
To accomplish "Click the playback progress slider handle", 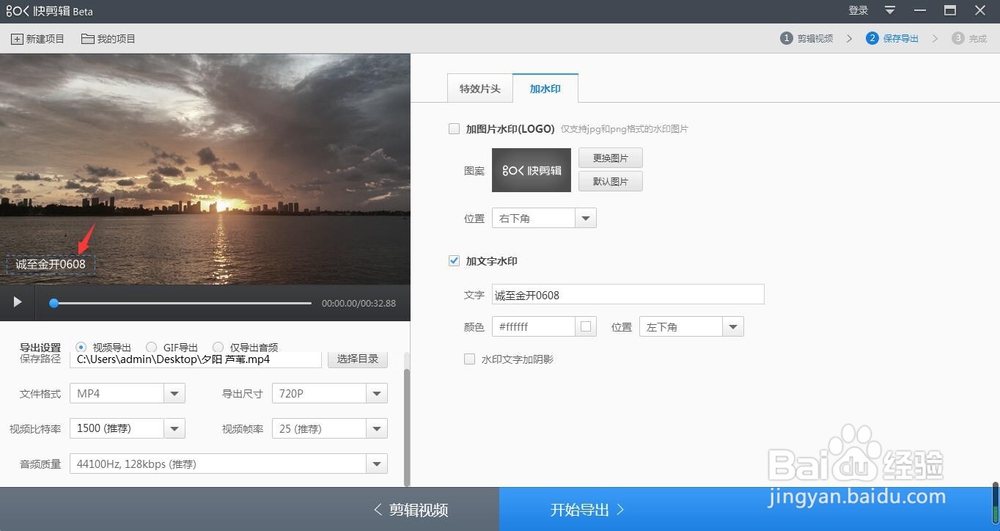I will click(54, 303).
